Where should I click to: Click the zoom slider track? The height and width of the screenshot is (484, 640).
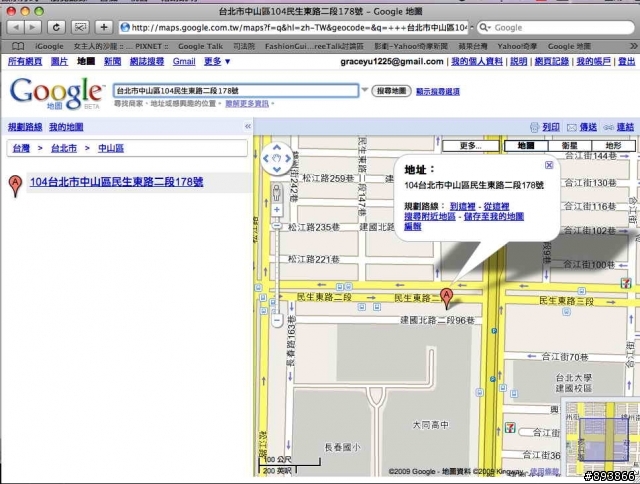pyautogui.click(x=277, y=269)
